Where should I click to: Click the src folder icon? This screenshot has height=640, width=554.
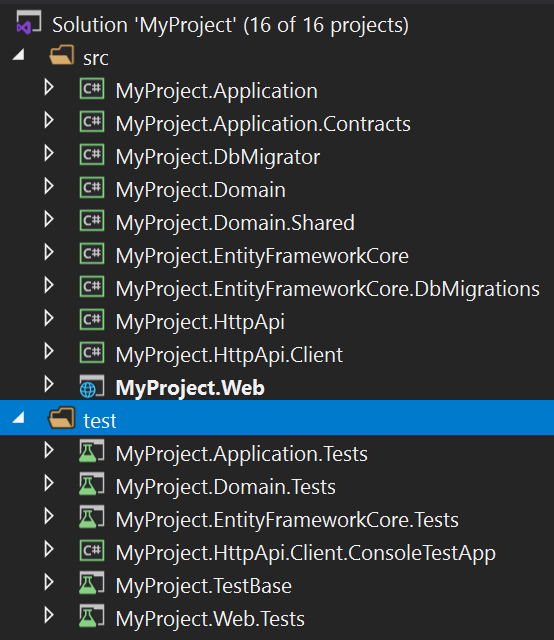click(x=62, y=55)
